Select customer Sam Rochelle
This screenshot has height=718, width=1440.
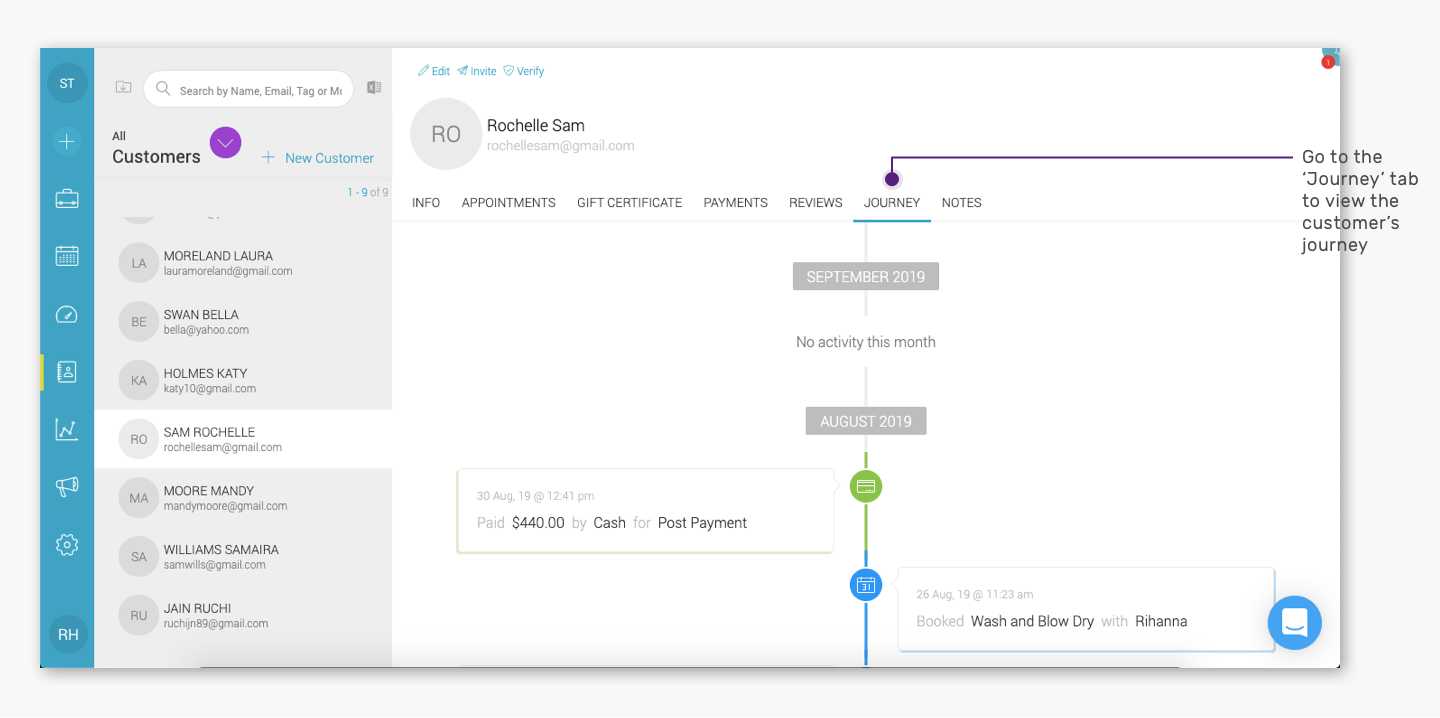click(243, 439)
